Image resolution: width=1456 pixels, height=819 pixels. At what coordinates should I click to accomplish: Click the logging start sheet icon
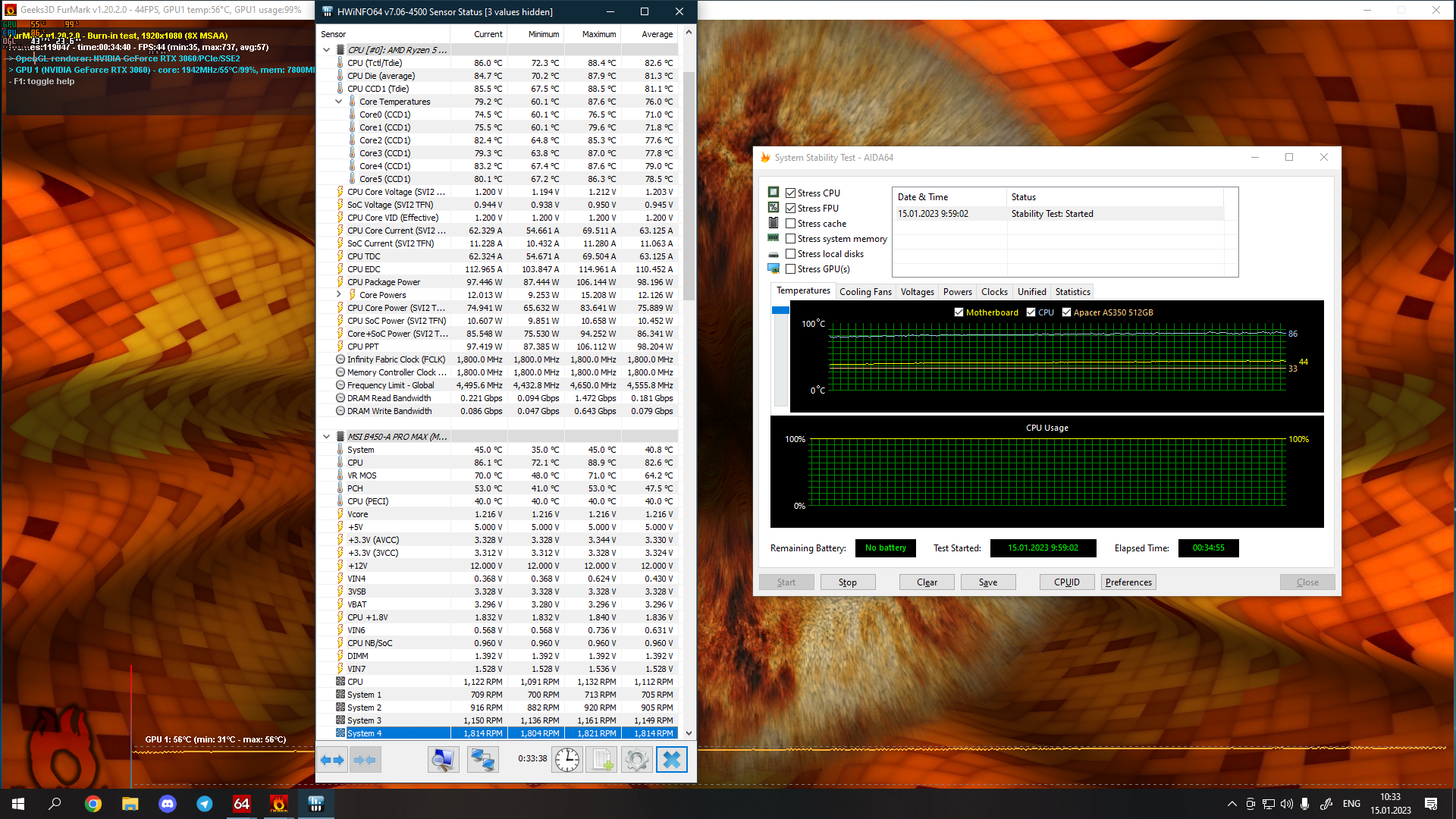tap(603, 760)
